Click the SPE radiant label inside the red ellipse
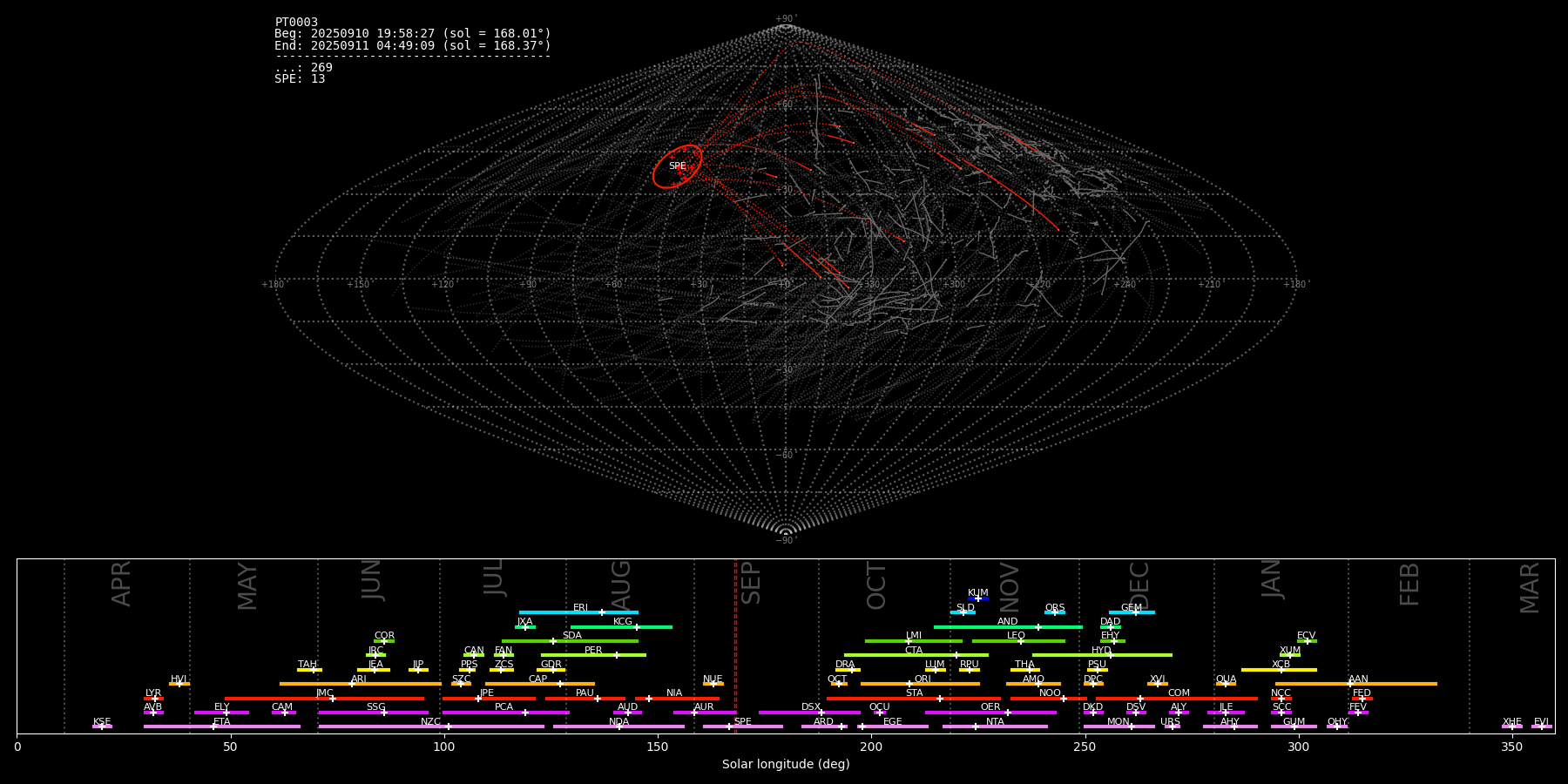Screen dimensions: 1568x784 tap(677, 166)
